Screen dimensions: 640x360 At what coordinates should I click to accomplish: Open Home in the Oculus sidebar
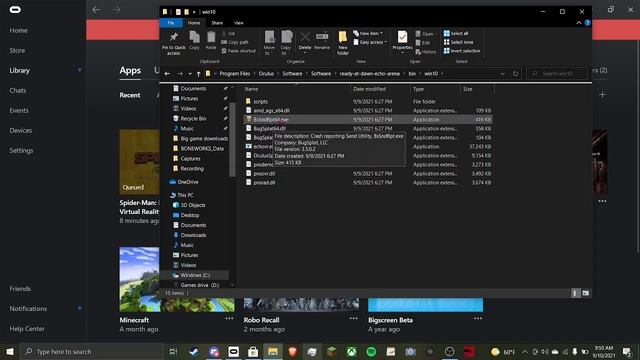point(19,31)
